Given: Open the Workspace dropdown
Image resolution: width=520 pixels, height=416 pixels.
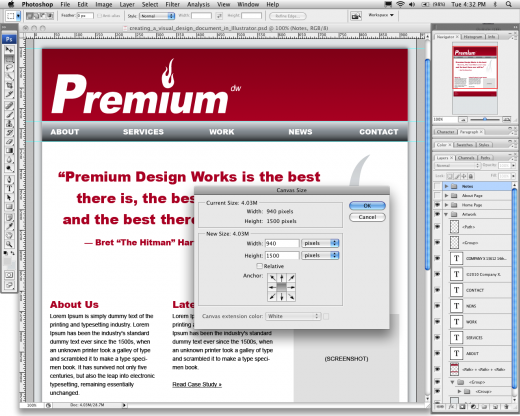Looking at the screenshot, I should [381, 15].
